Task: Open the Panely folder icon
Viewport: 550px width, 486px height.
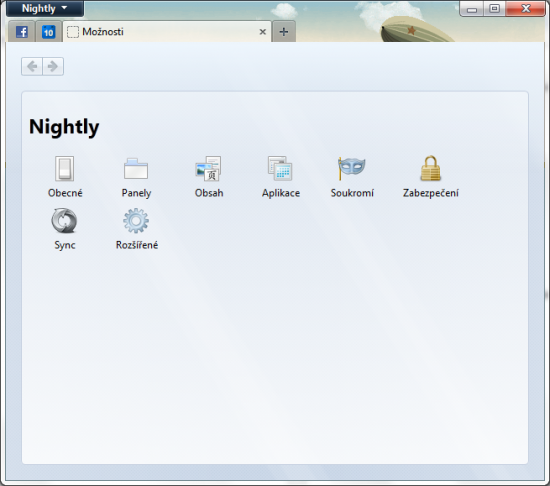Action: (136, 168)
